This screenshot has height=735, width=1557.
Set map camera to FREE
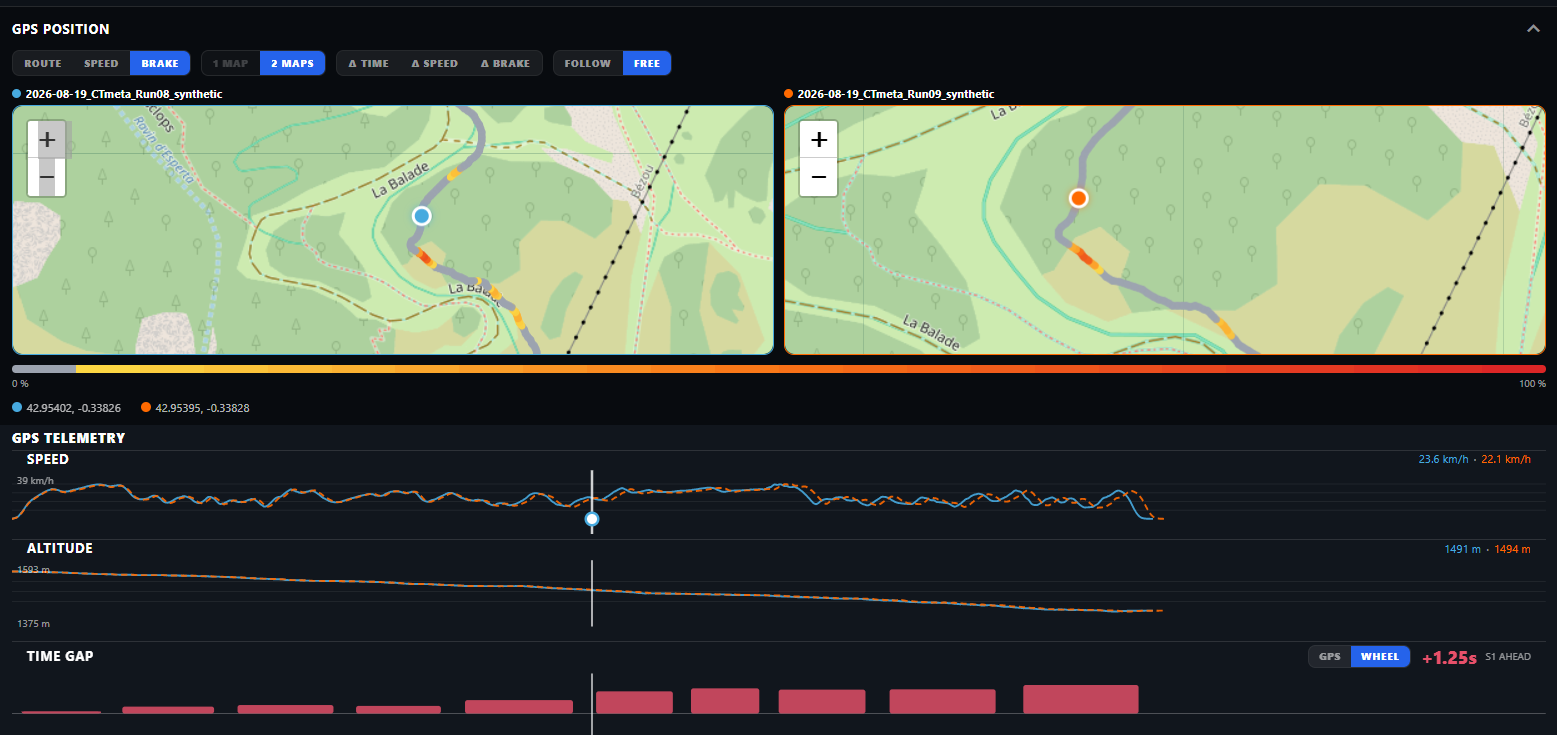tap(647, 63)
